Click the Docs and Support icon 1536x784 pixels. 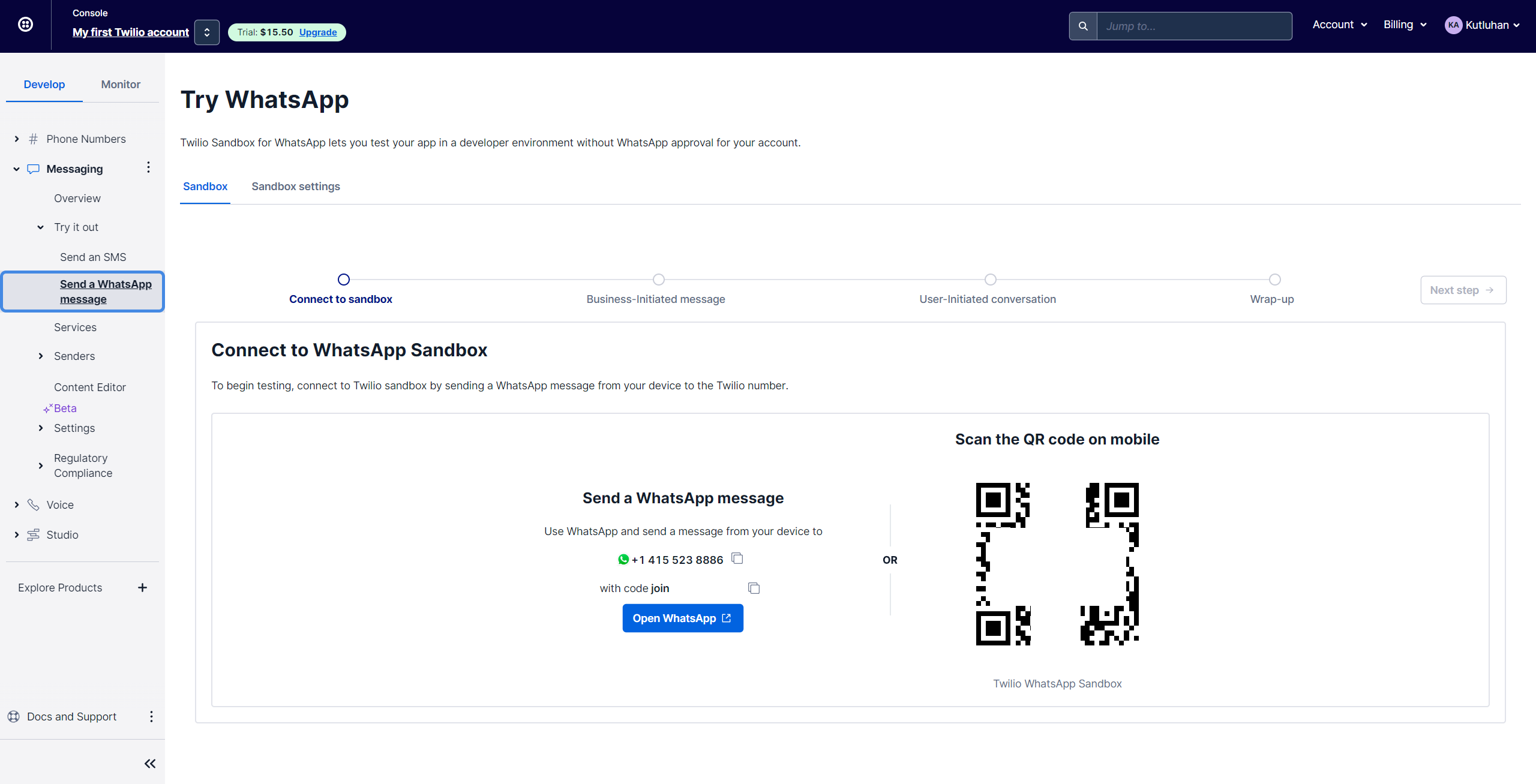[14, 717]
